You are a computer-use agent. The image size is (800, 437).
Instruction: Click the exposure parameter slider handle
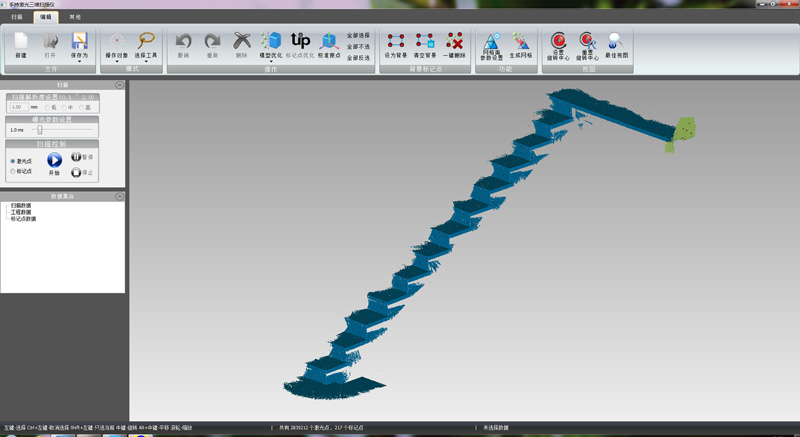tap(40, 130)
